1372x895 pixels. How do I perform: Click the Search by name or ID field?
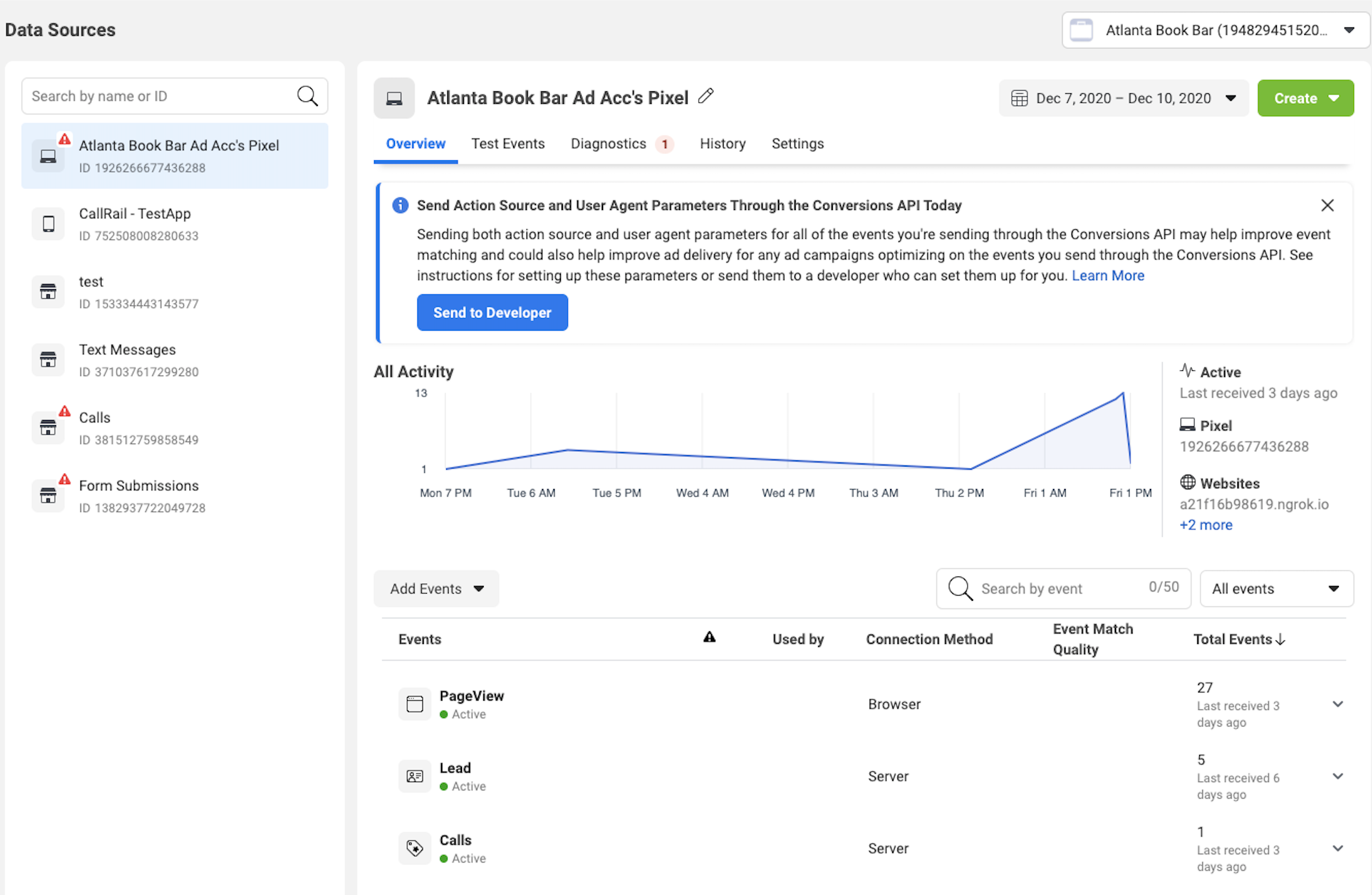[175, 96]
